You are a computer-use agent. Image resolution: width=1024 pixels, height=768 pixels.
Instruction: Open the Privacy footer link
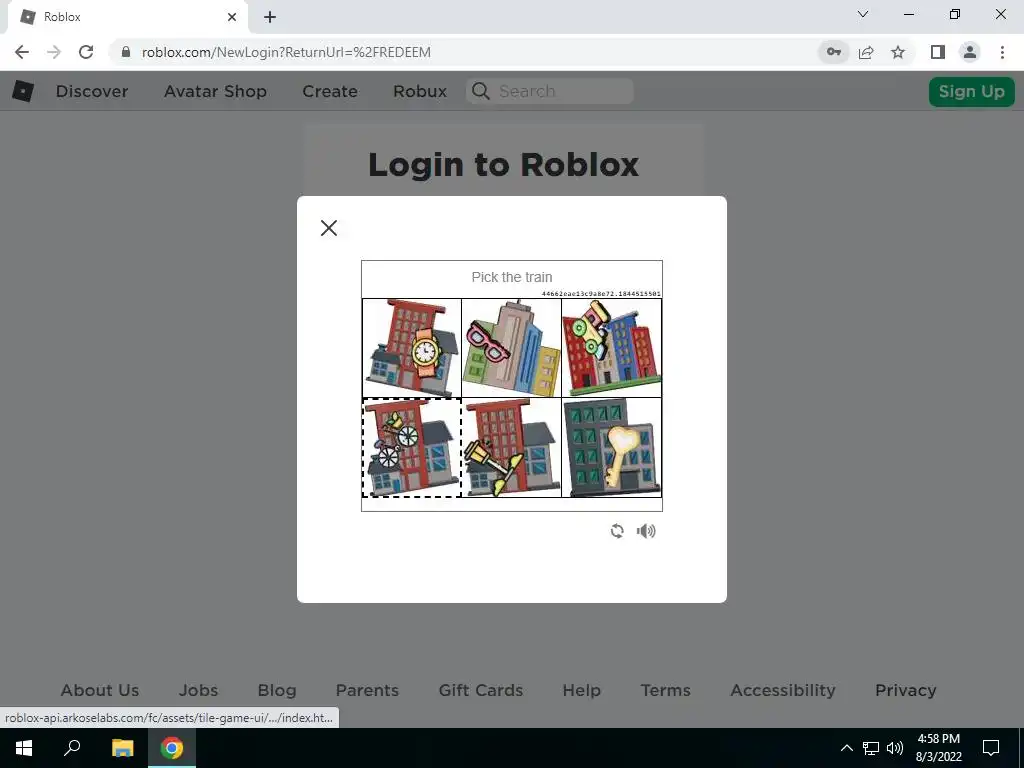pos(906,690)
